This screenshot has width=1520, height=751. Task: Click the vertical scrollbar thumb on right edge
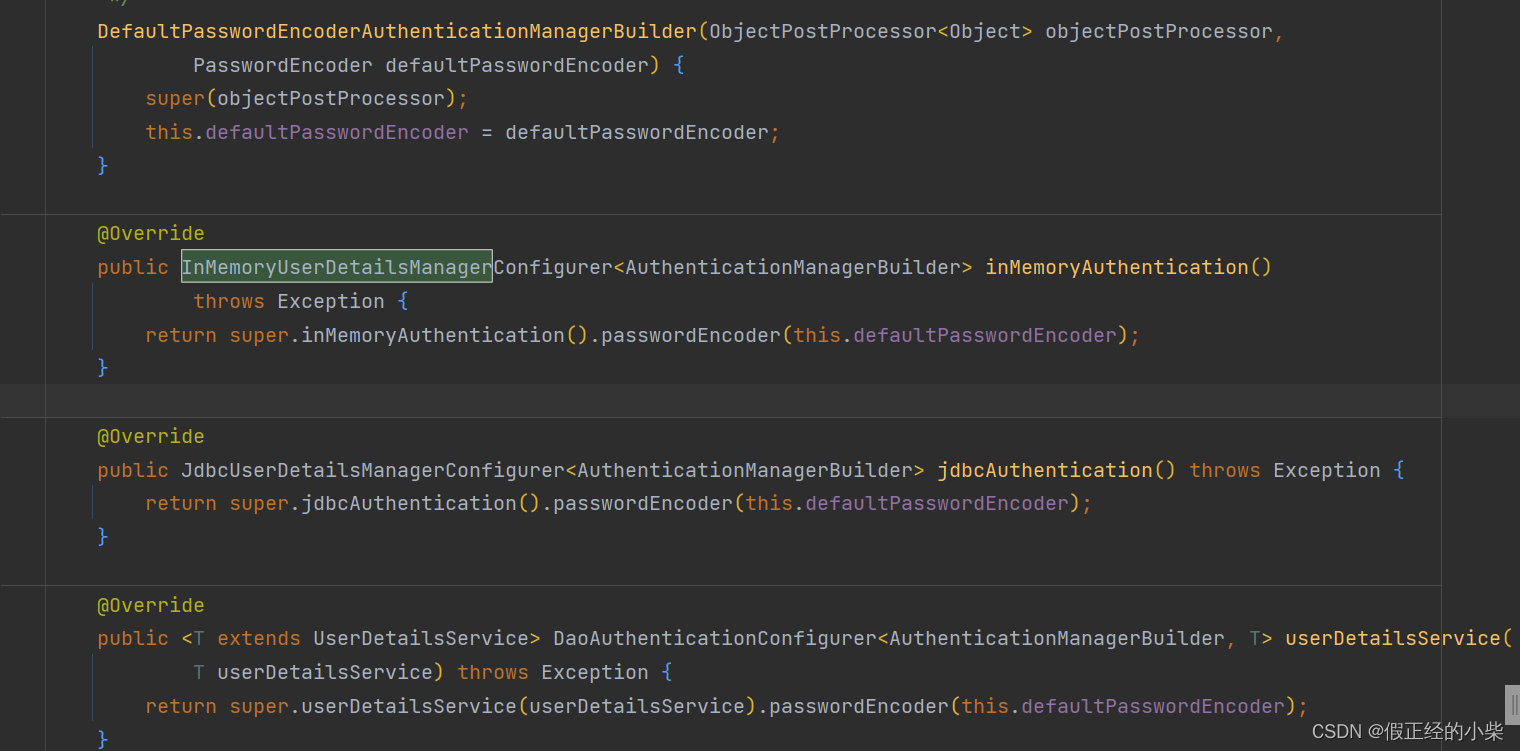[x=1512, y=705]
